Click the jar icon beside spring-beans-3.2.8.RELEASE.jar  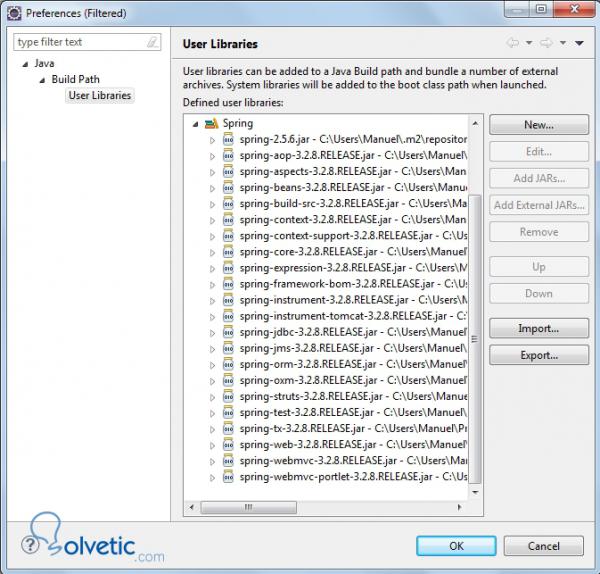coord(228,188)
